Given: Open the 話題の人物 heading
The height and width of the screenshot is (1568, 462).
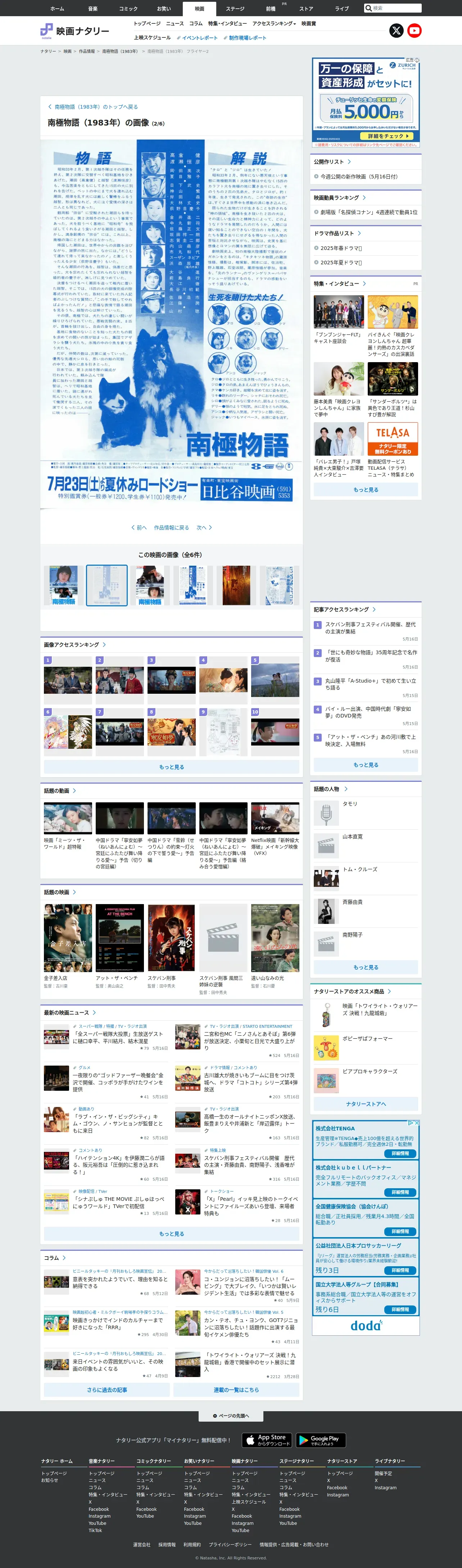Looking at the screenshot, I should click(331, 788).
